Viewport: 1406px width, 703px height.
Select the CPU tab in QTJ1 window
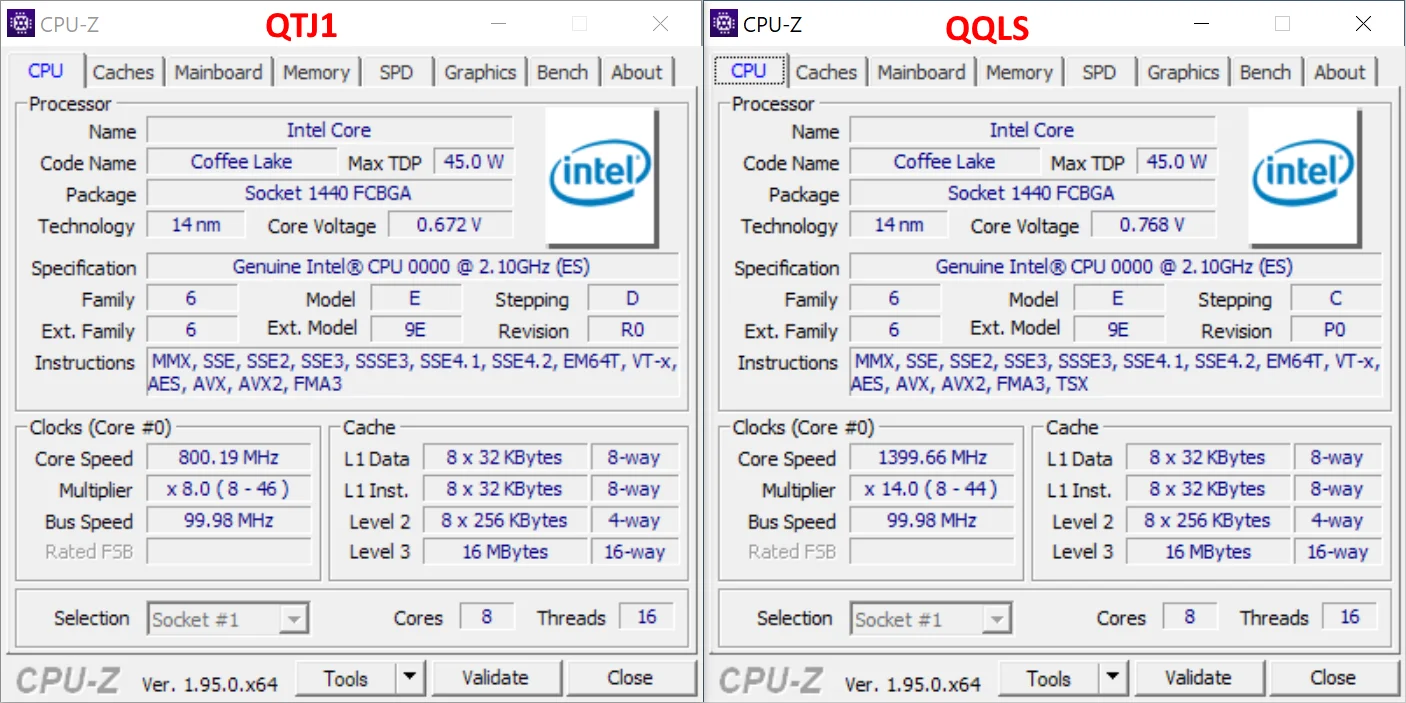pos(46,71)
